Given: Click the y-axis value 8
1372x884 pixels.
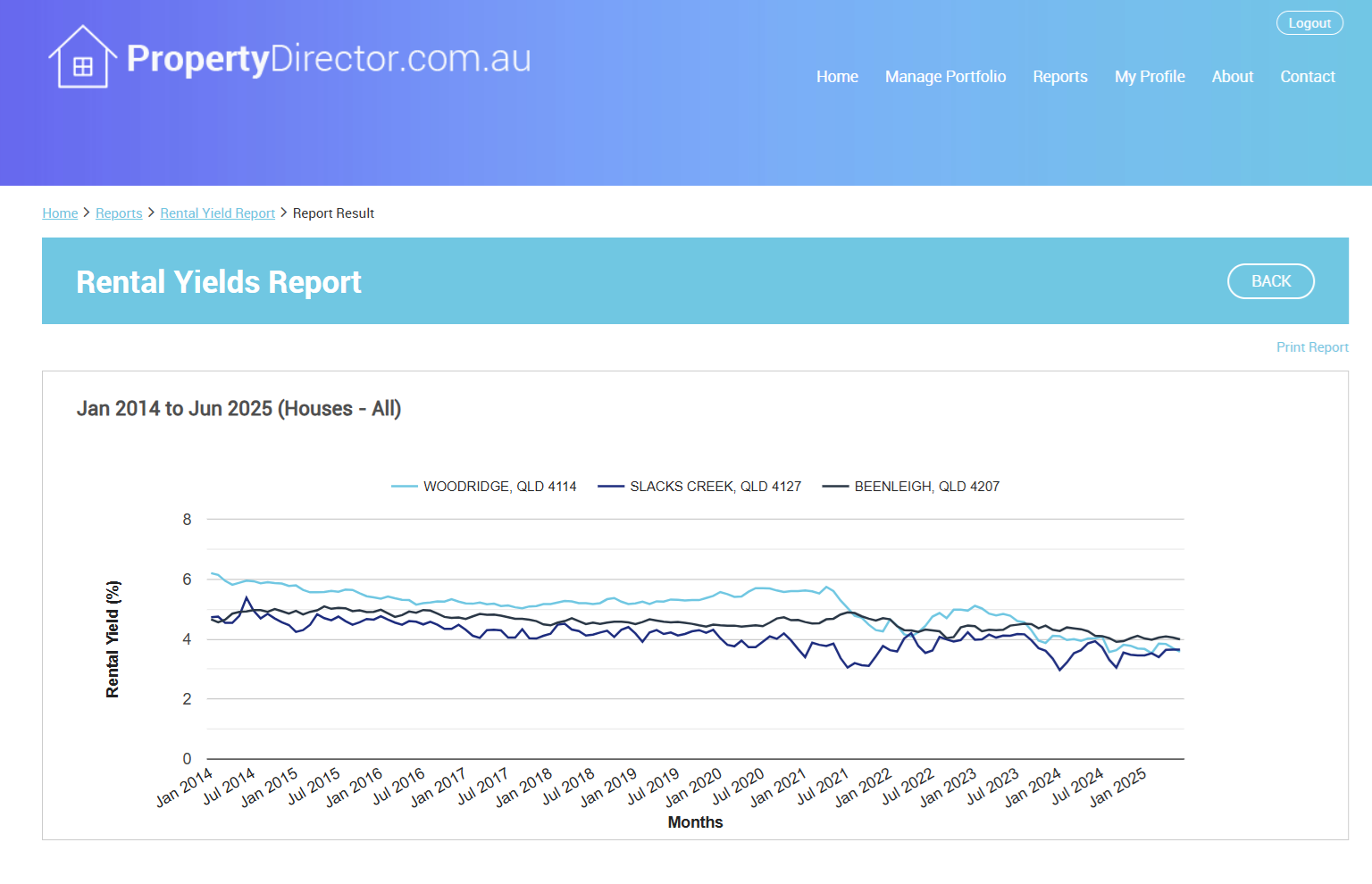Looking at the screenshot, I should [187, 520].
